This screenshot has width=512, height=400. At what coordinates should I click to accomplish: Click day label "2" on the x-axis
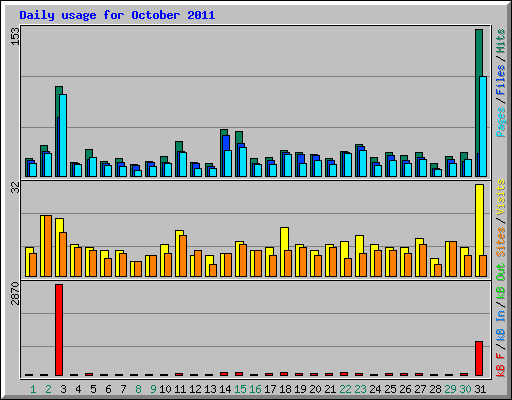tap(48, 389)
